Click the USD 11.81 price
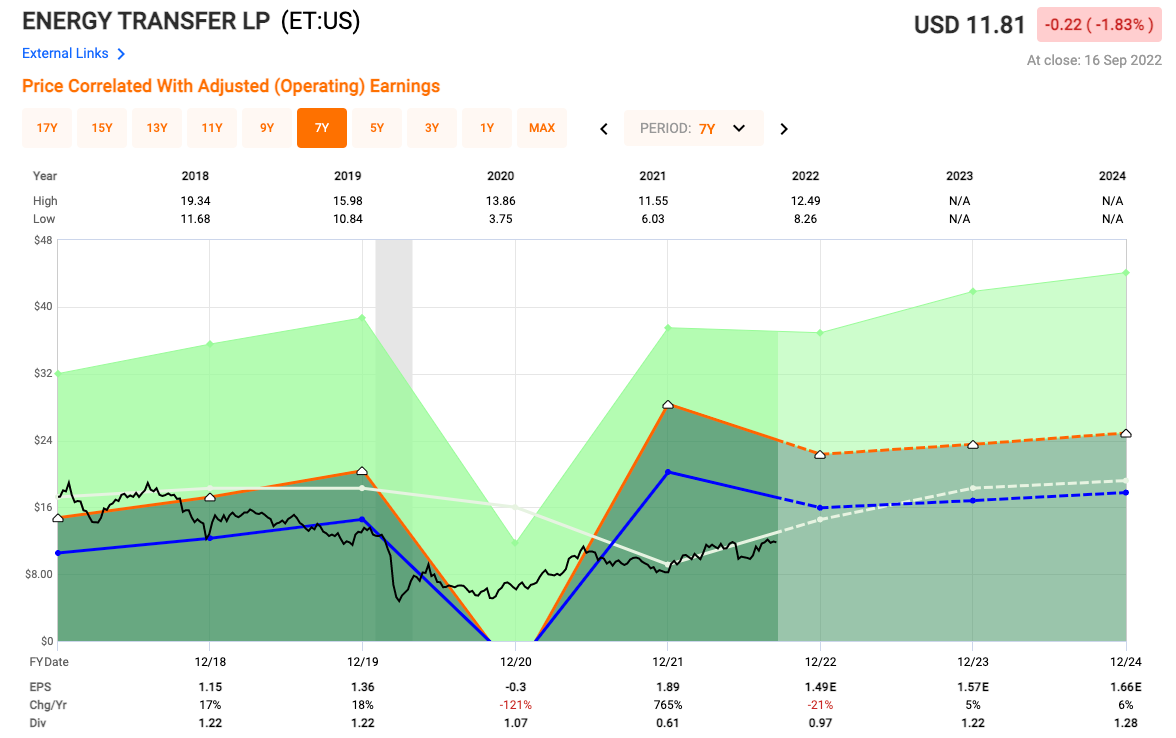 click(x=969, y=25)
